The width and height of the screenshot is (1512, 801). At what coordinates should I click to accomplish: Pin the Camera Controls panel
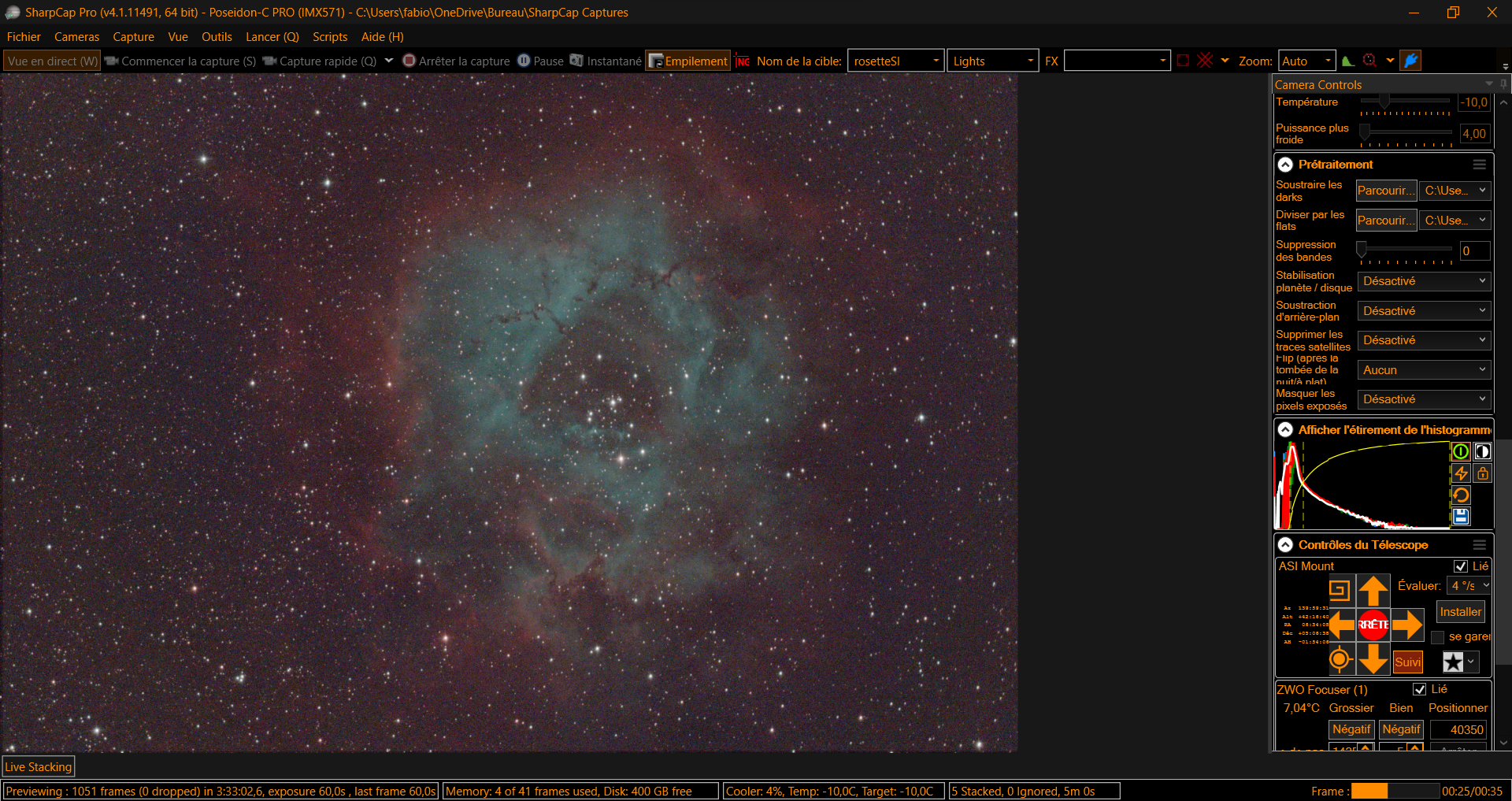pyautogui.click(x=1503, y=84)
